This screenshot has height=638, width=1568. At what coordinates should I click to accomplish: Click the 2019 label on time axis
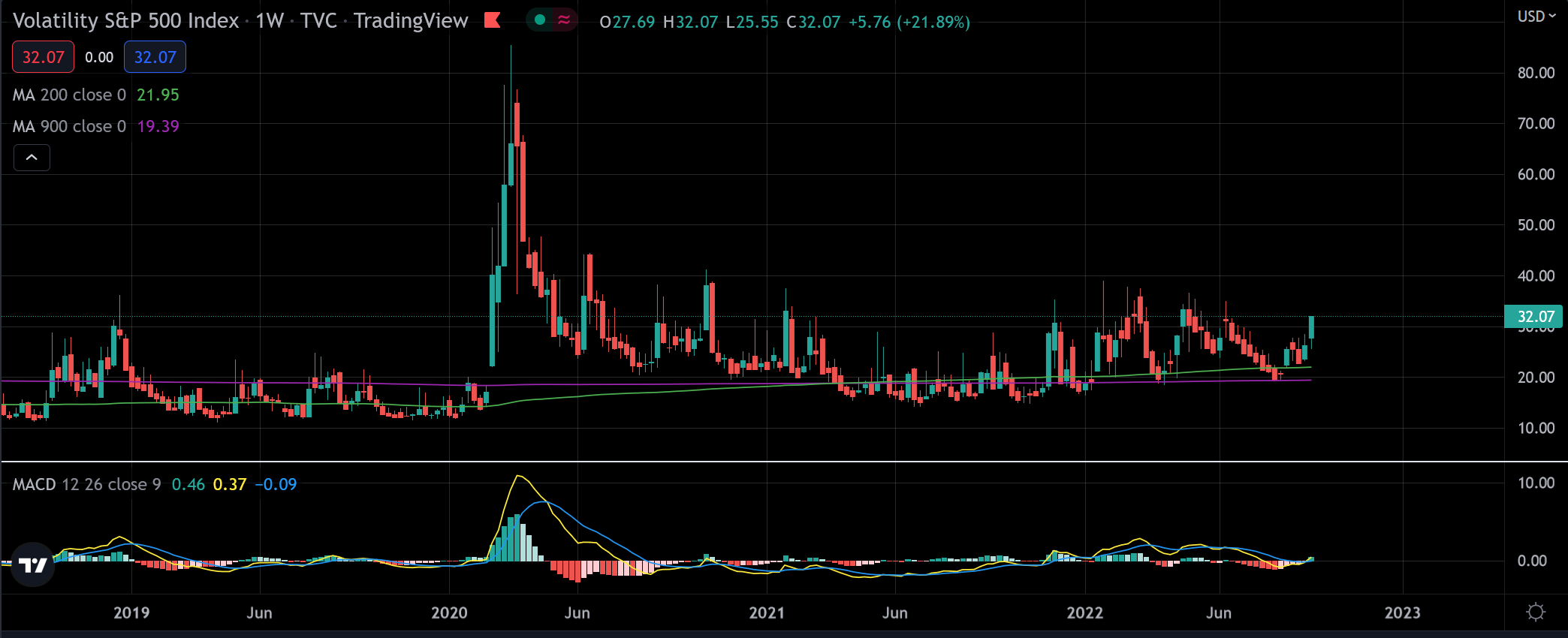coord(131,613)
